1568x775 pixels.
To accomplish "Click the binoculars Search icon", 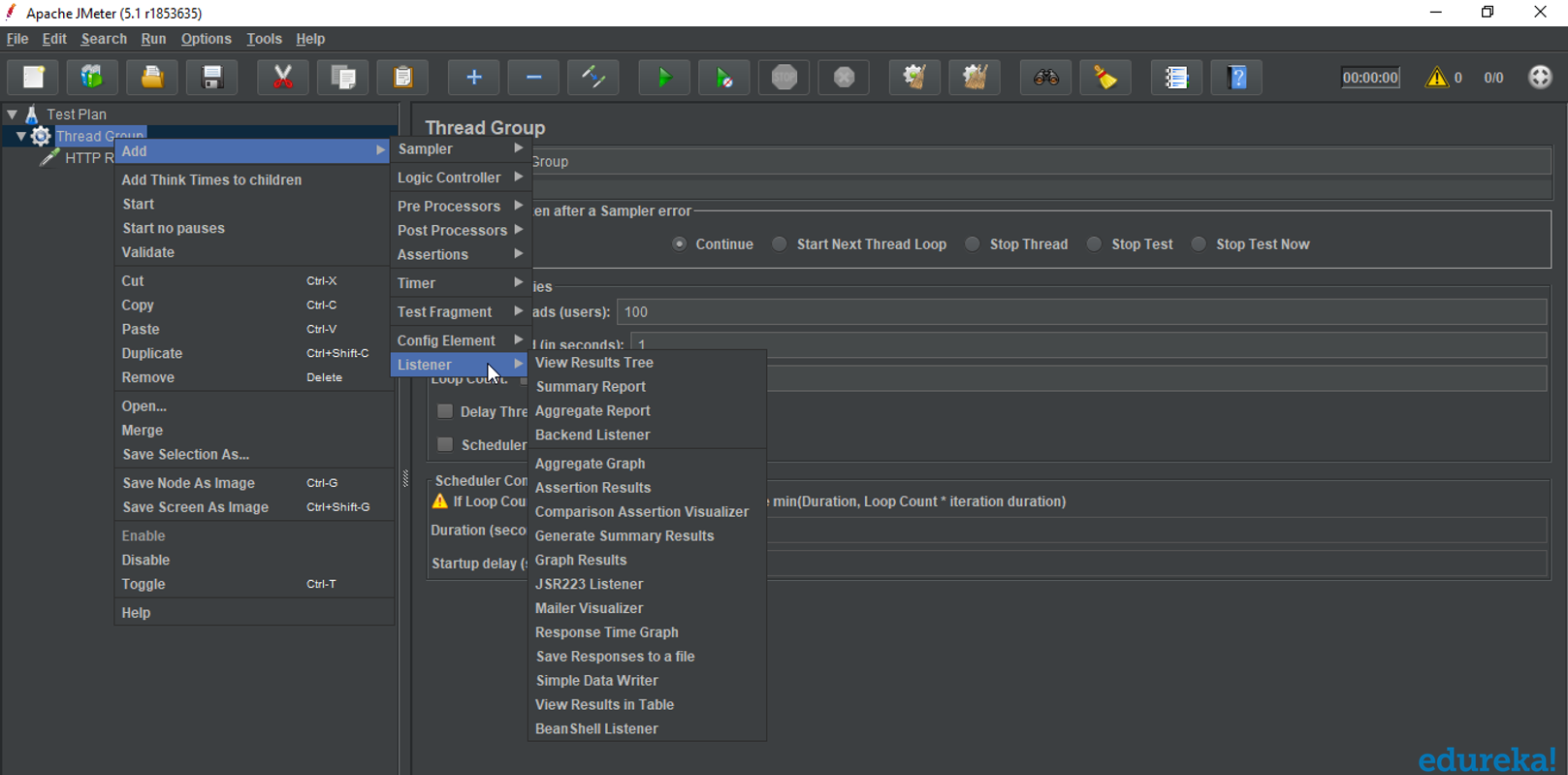I will pos(1045,78).
